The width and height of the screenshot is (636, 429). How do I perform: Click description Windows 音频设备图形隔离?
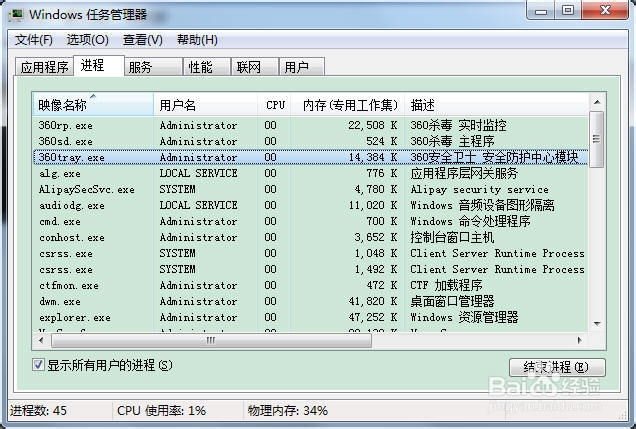(482, 205)
